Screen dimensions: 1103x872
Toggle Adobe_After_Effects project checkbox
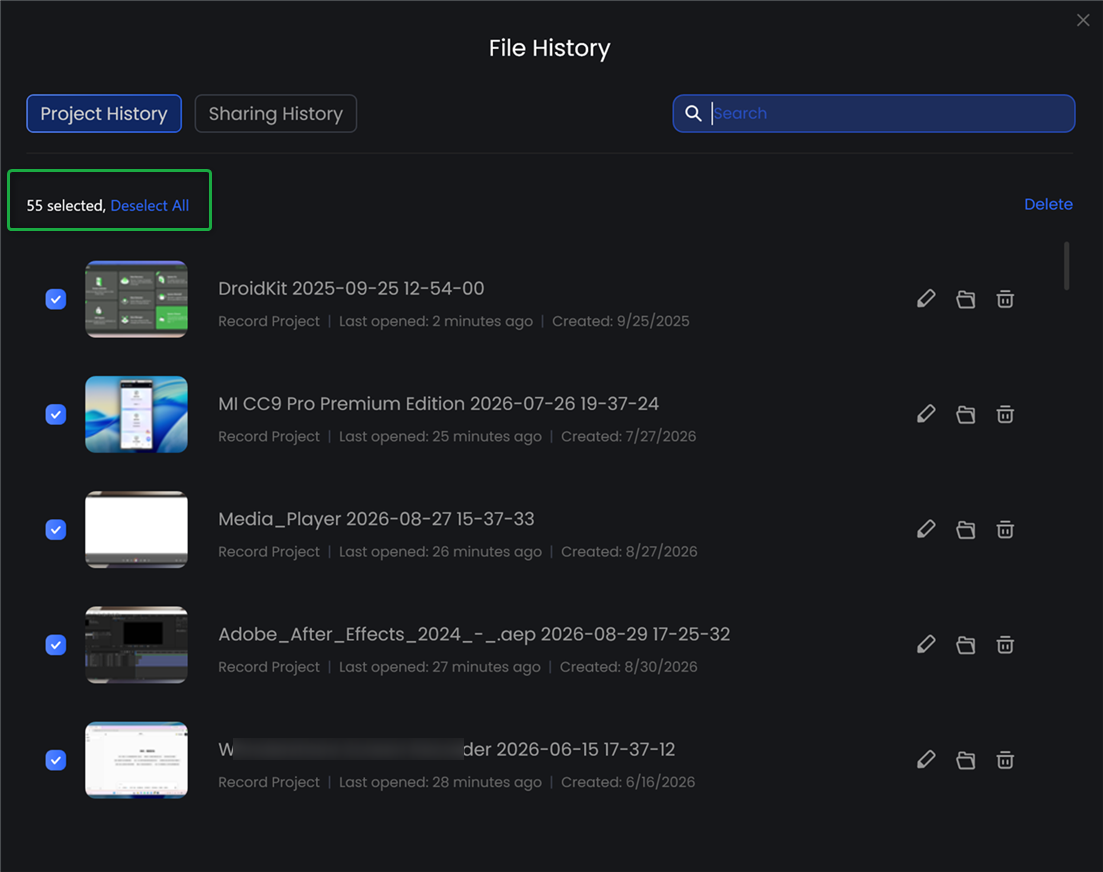pyautogui.click(x=56, y=645)
